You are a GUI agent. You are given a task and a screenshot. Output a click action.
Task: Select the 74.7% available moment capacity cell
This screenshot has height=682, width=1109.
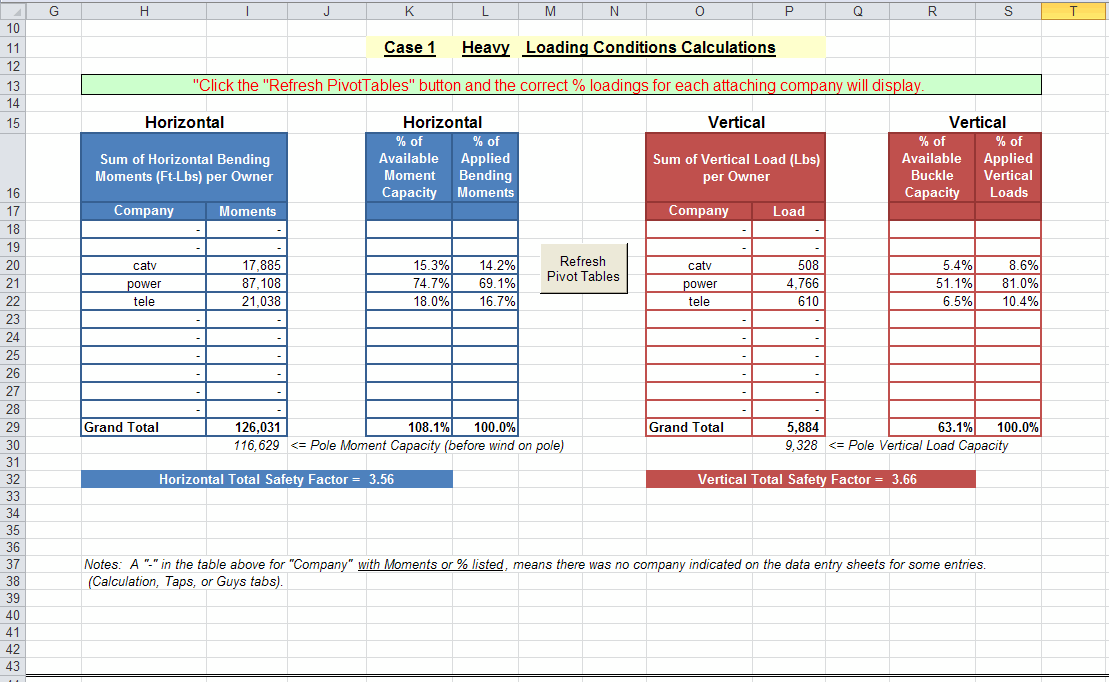(409, 283)
